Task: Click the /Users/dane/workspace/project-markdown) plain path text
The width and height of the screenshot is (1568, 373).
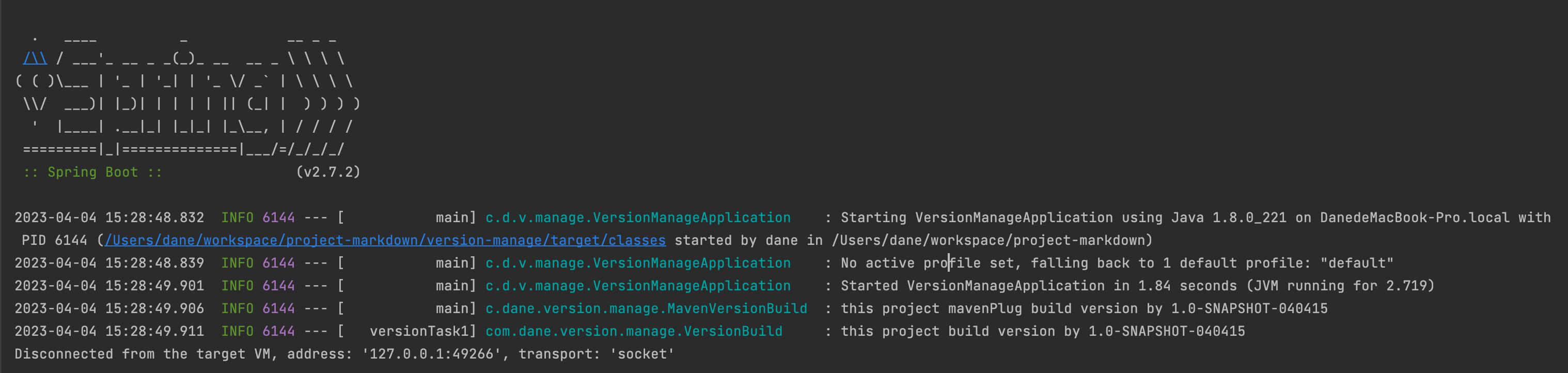Action: click(x=992, y=240)
